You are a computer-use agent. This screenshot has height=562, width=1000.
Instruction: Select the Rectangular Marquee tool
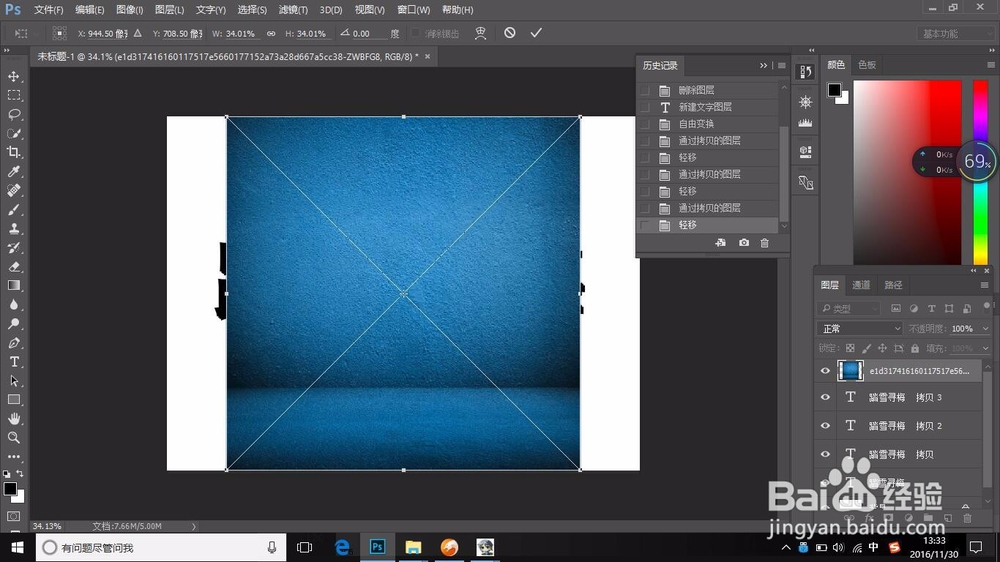[13, 96]
